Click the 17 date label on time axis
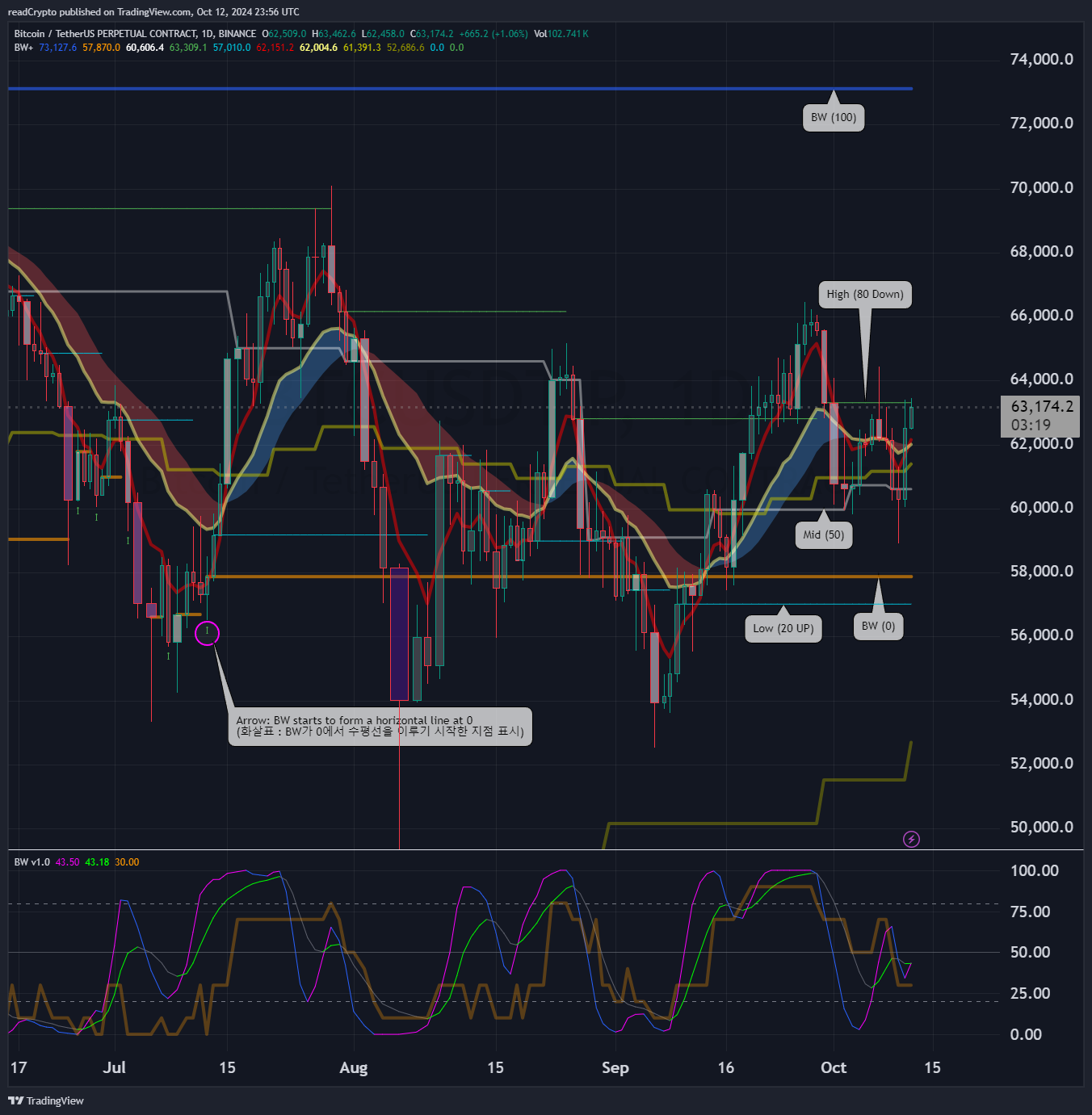The image size is (1092, 1115). 19,1067
